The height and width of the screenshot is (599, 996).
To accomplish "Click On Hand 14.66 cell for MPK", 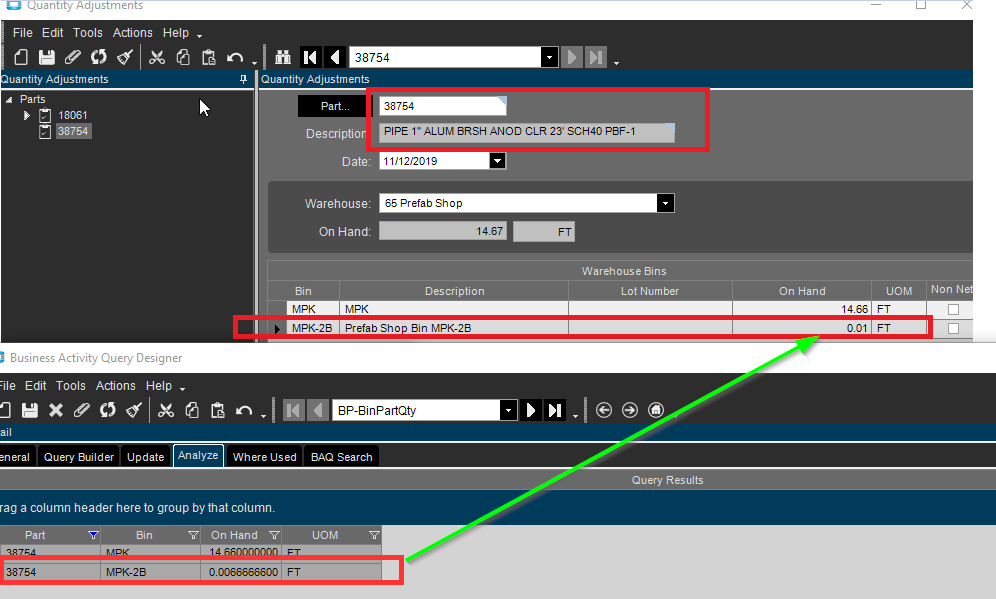I will pos(802,309).
